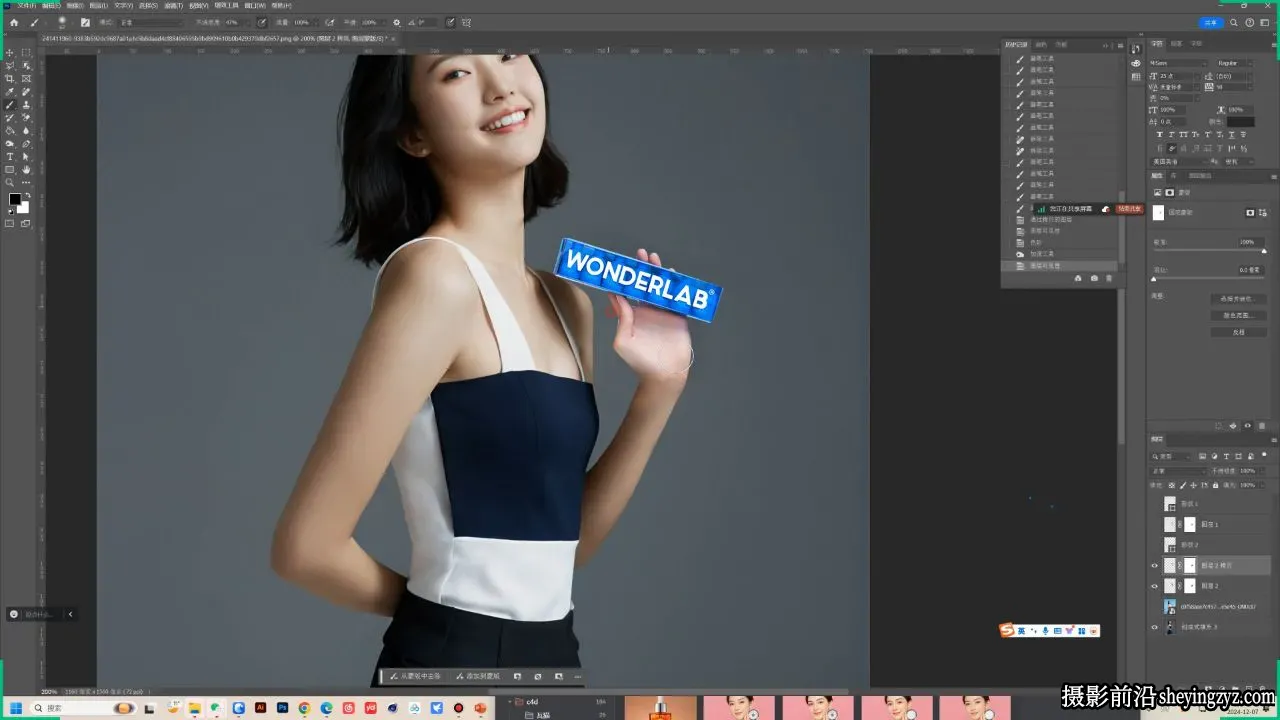Click the red 结束共享 button
The width and height of the screenshot is (1280, 720).
click(x=1129, y=209)
